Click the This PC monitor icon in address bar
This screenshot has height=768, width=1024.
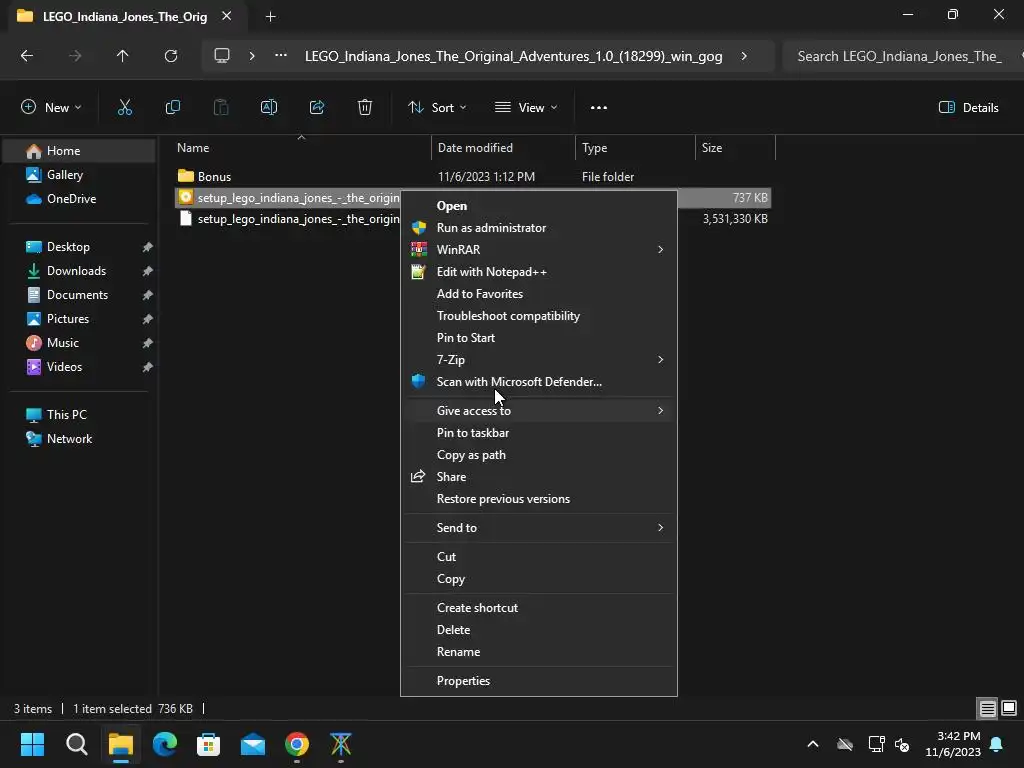[x=222, y=56]
